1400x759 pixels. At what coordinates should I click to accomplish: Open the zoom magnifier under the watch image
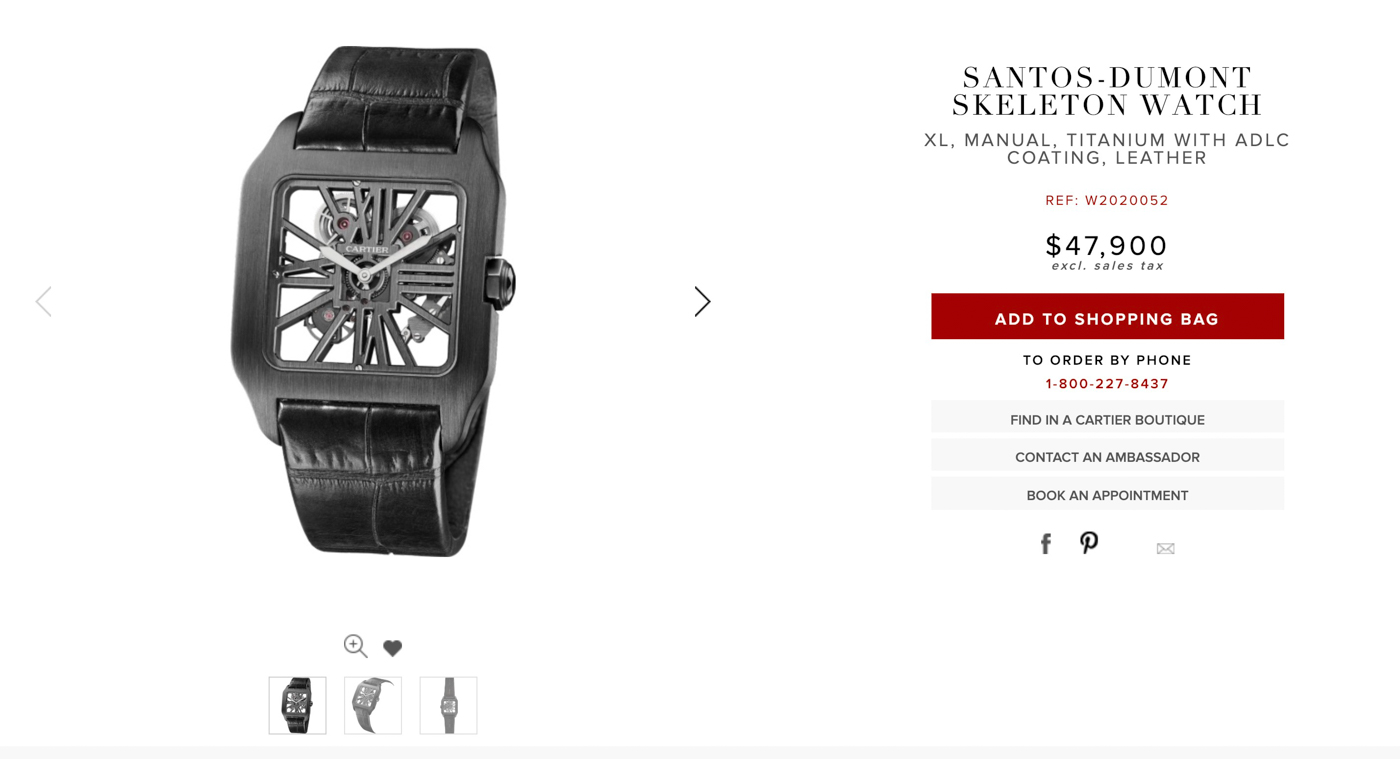coord(355,646)
